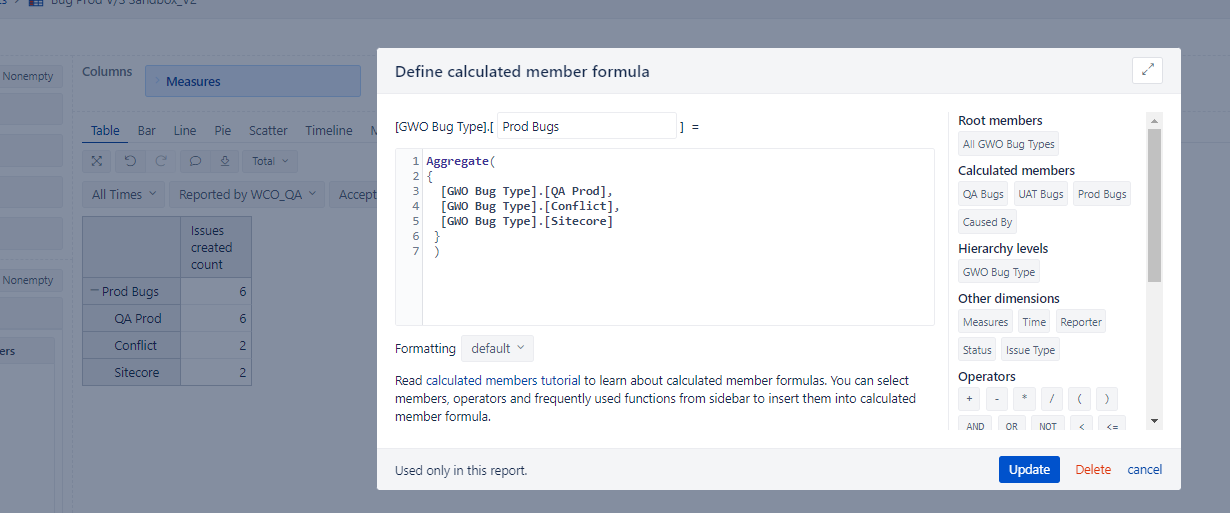The height and width of the screenshot is (513, 1230).
Task: Click the Prod Bugs member name field
Action: 586,127
